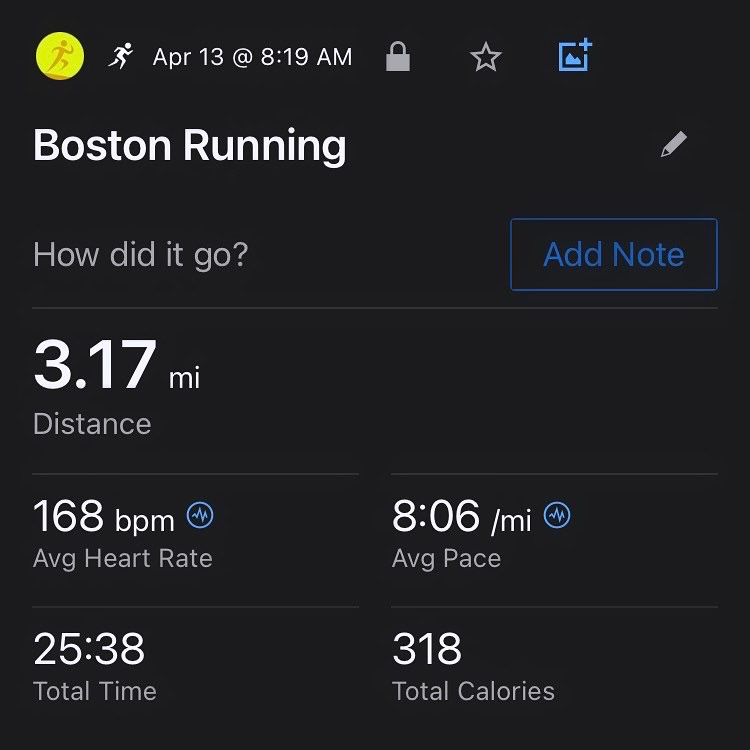The image size is (750, 750).
Task: Mark activity as favorite with star
Action: pyautogui.click(x=485, y=58)
